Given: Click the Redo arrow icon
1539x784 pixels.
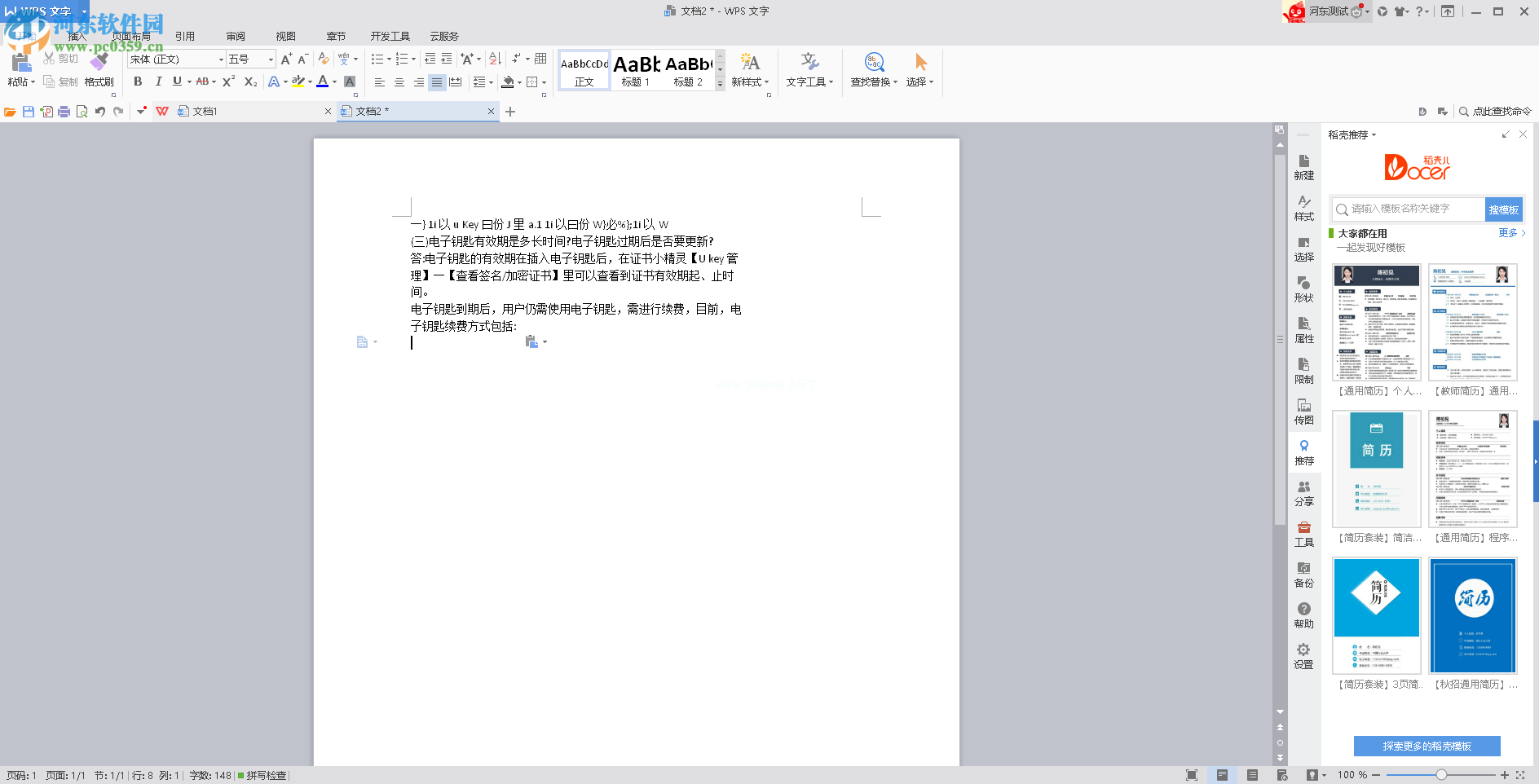Looking at the screenshot, I should tap(118, 112).
